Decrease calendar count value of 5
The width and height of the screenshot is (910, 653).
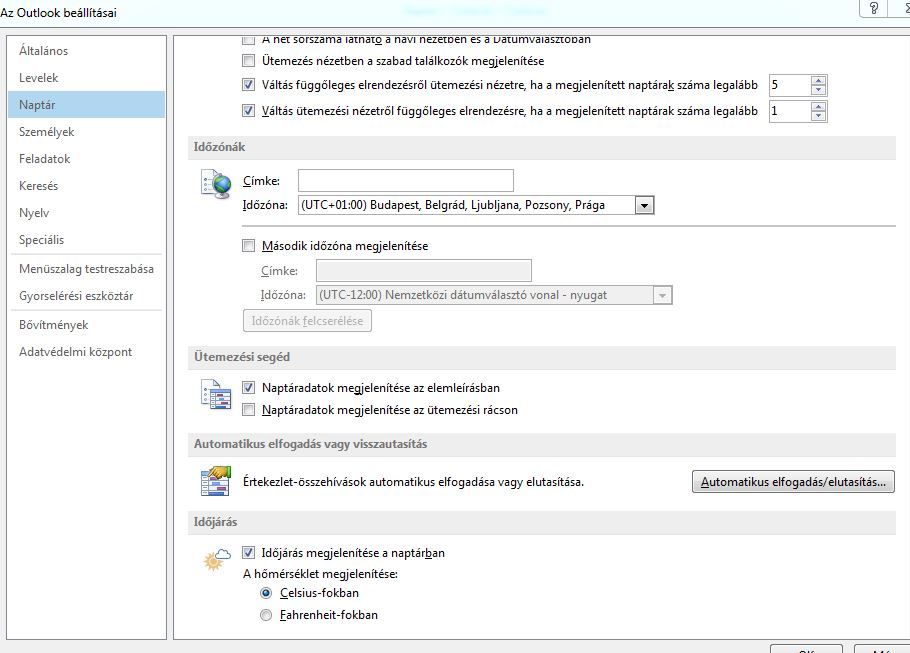pyautogui.click(x=818, y=90)
